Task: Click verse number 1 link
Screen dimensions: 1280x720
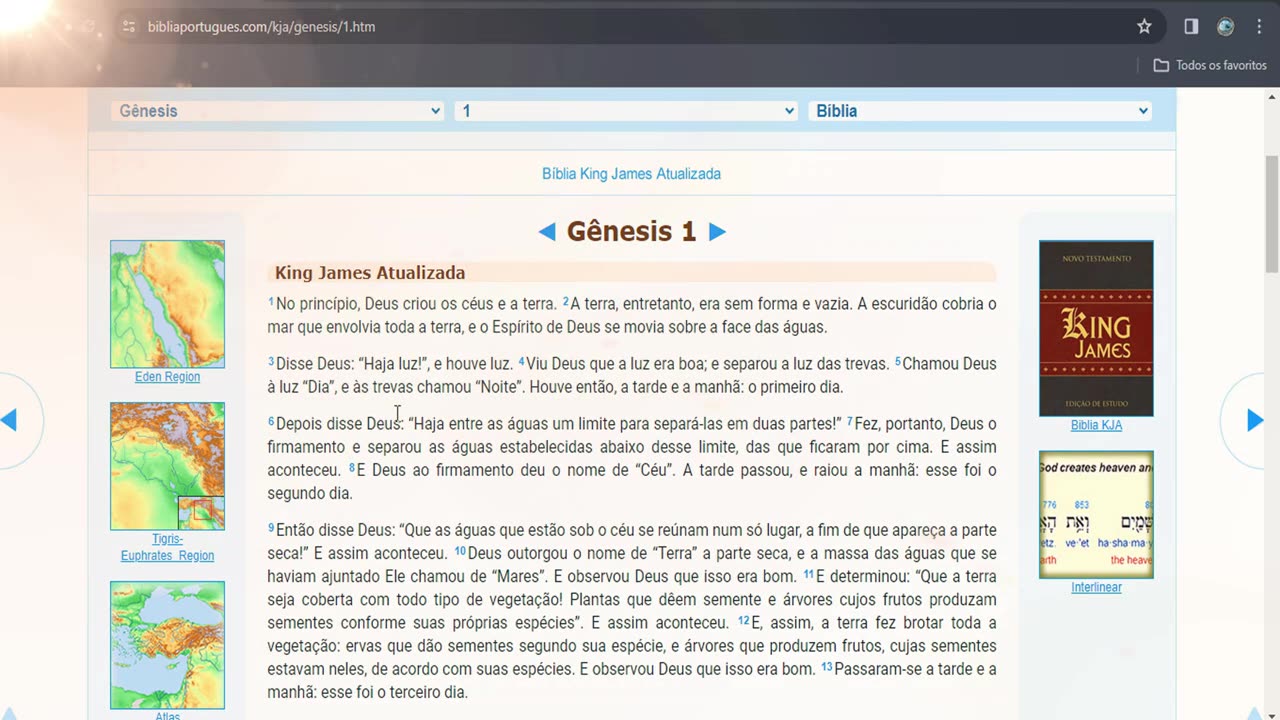Action: pos(271,301)
